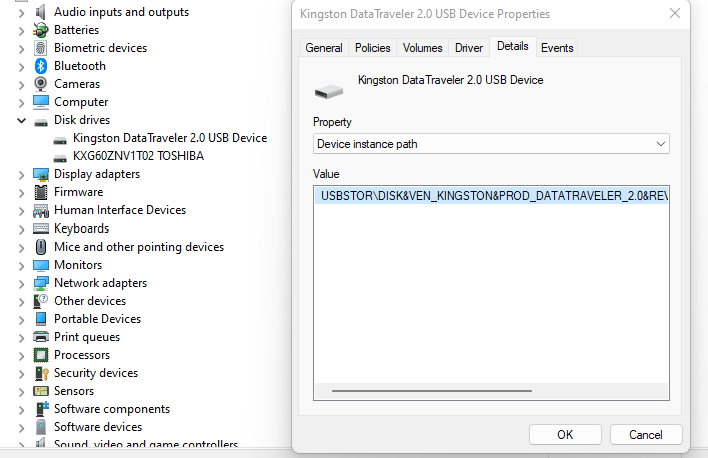Click the Cameras webcam icon

coord(41,84)
